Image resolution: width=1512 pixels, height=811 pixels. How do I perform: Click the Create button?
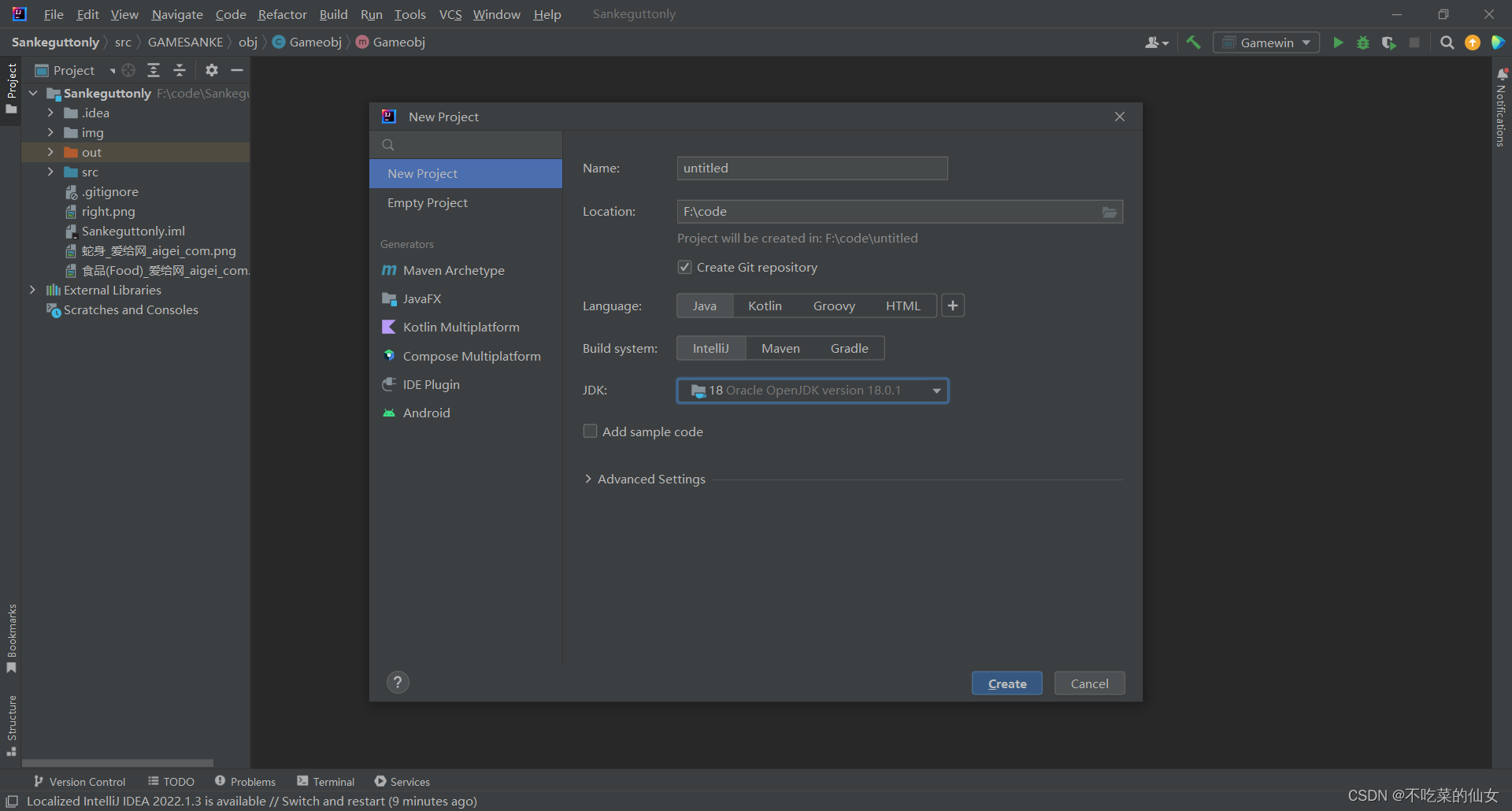(x=1007, y=683)
